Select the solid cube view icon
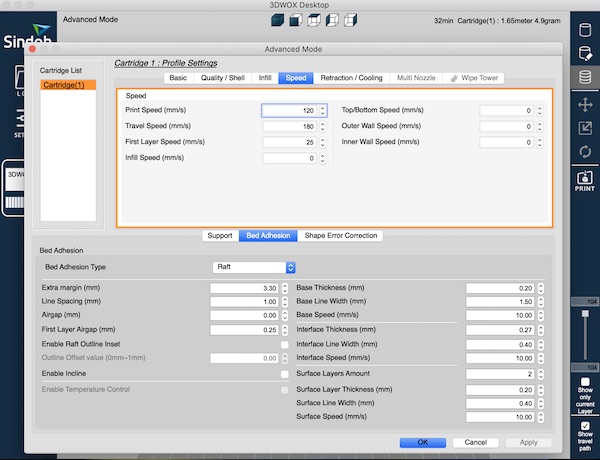 click(277, 20)
